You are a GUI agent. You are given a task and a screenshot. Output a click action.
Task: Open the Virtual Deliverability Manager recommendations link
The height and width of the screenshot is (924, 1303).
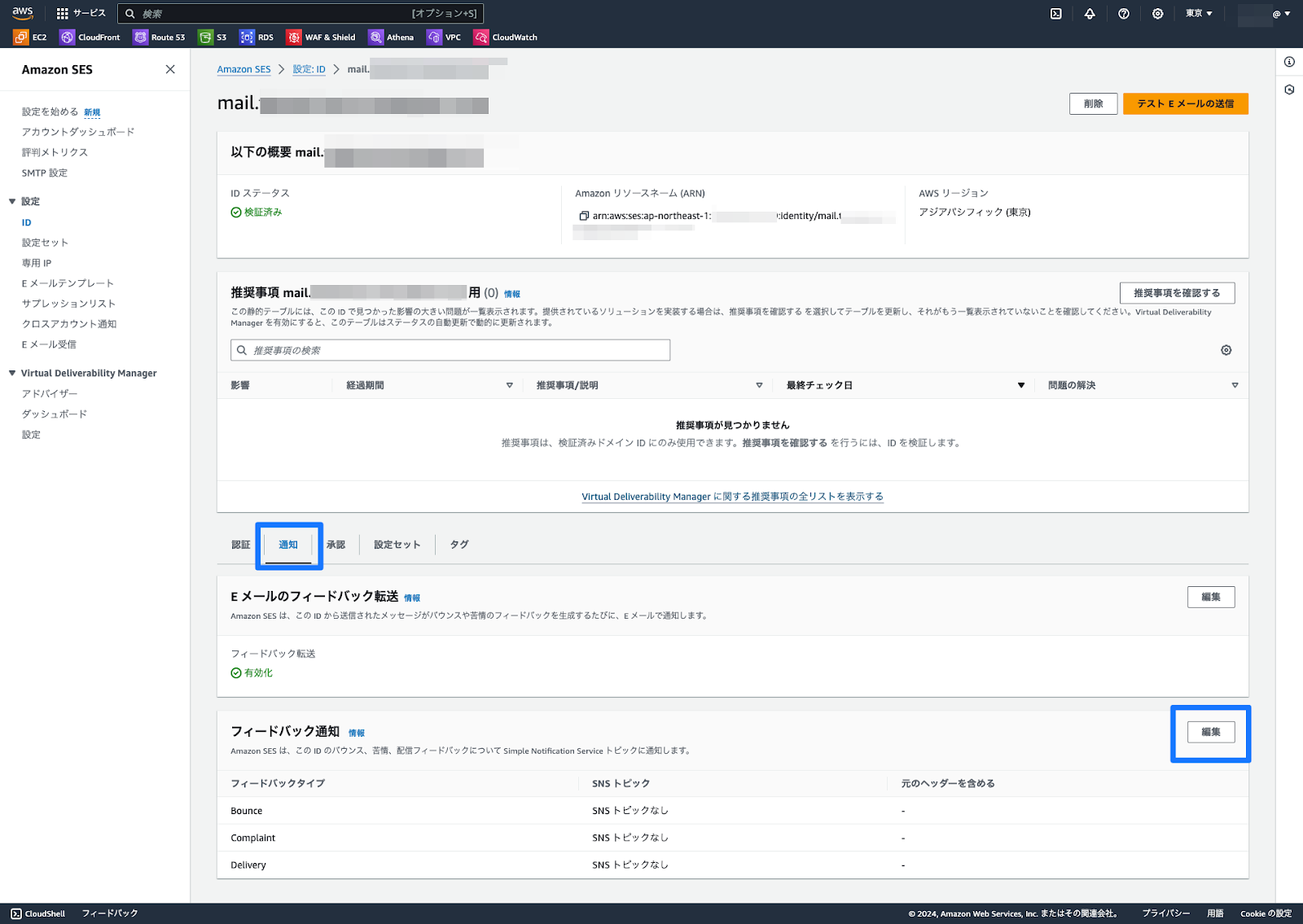pyautogui.click(x=730, y=497)
